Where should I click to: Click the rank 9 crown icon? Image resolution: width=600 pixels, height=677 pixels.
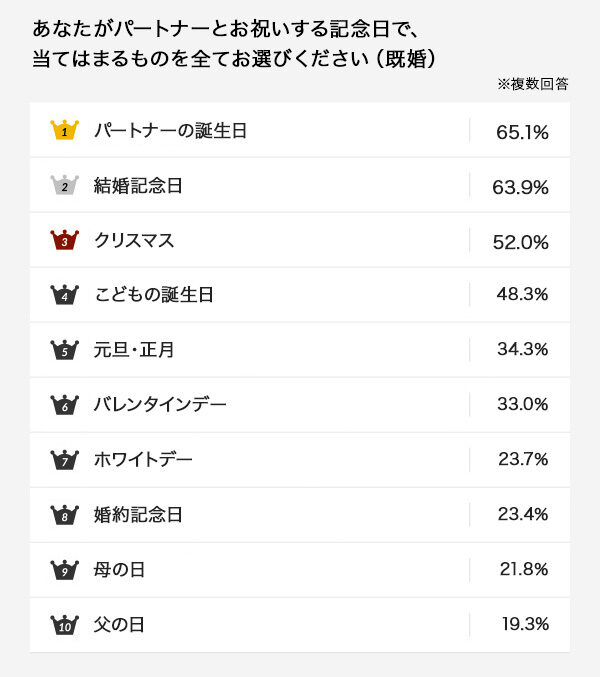pyautogui.click(x=64, y=570)
